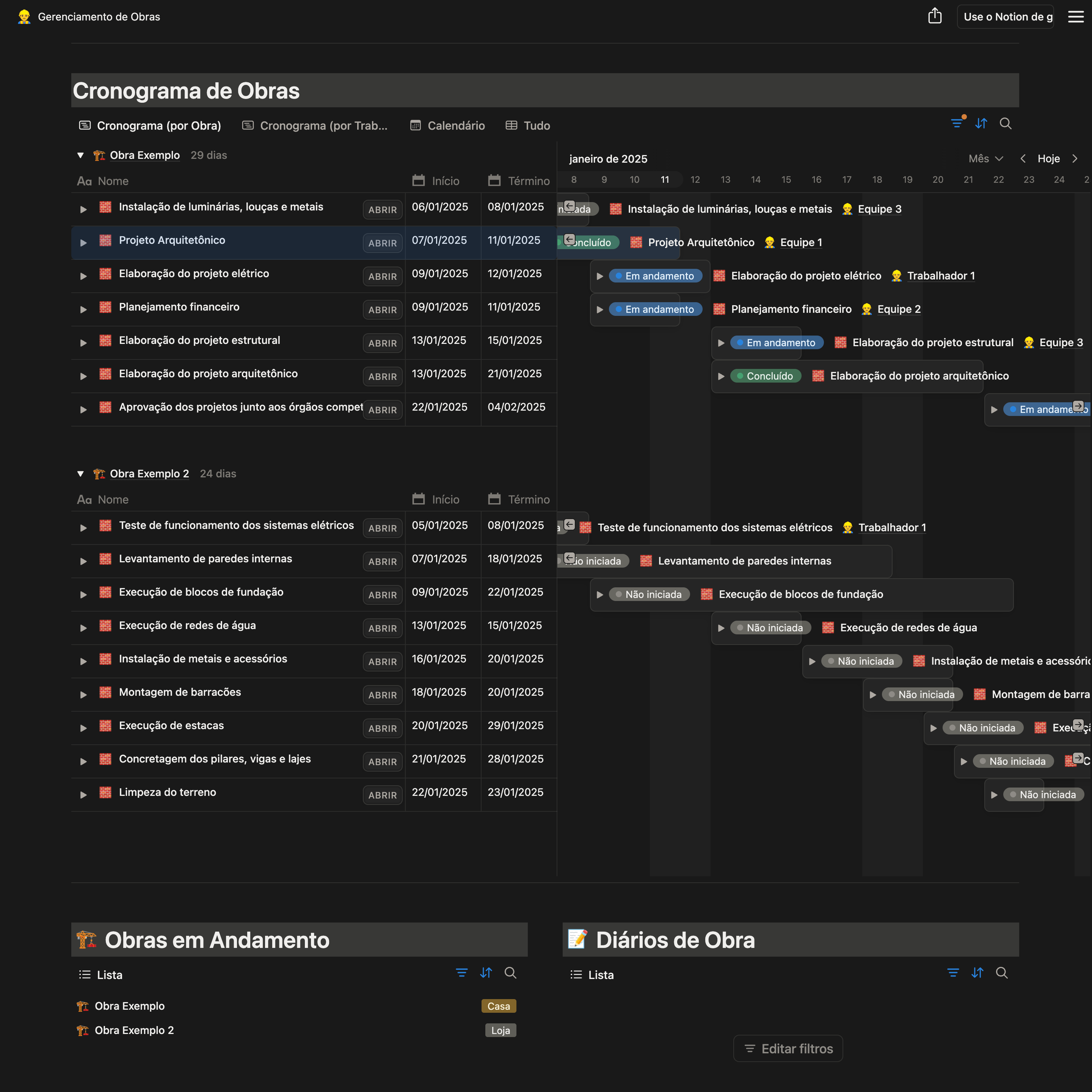
Task: Go to next timeline period arrow
Action: 1075,159
